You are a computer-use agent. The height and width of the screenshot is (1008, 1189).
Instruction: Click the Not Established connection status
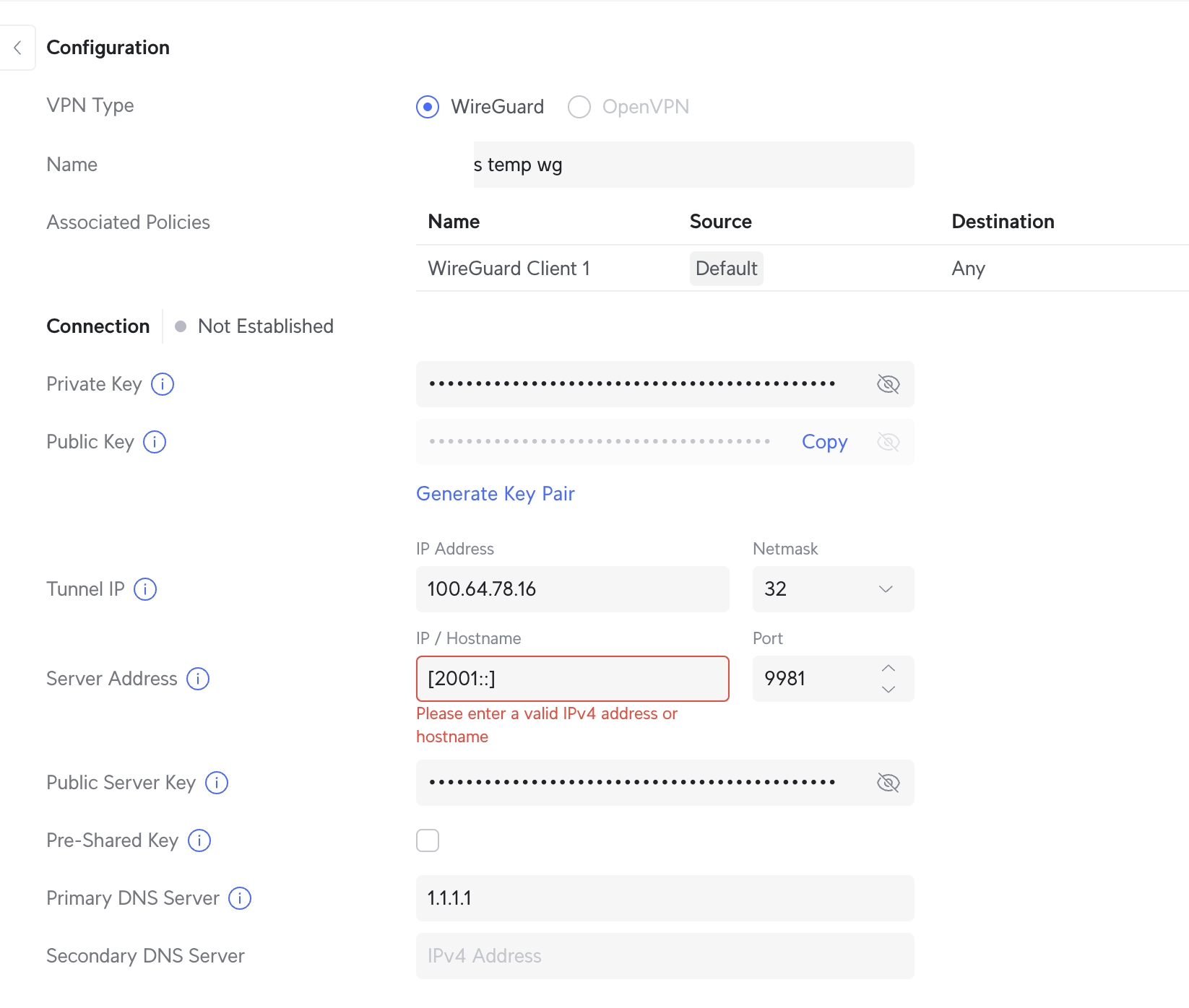coord(254,326)
